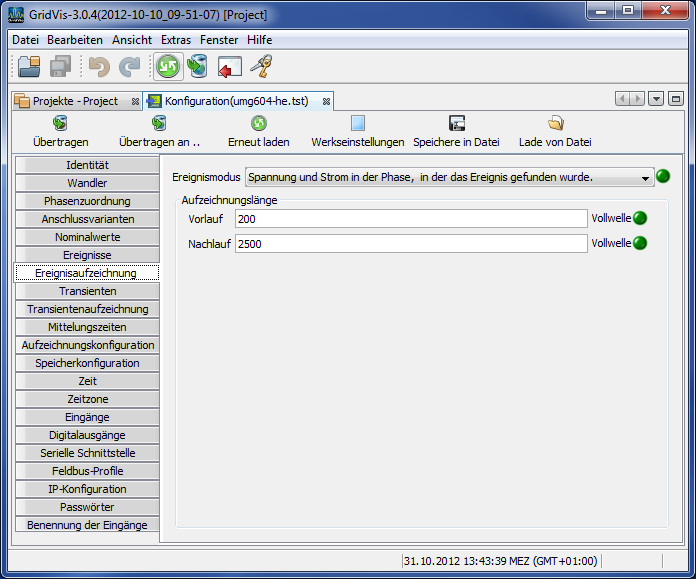Select the Digitalausgänge section
The height and width of the screenshot is (579, 696).
(87, 435)
